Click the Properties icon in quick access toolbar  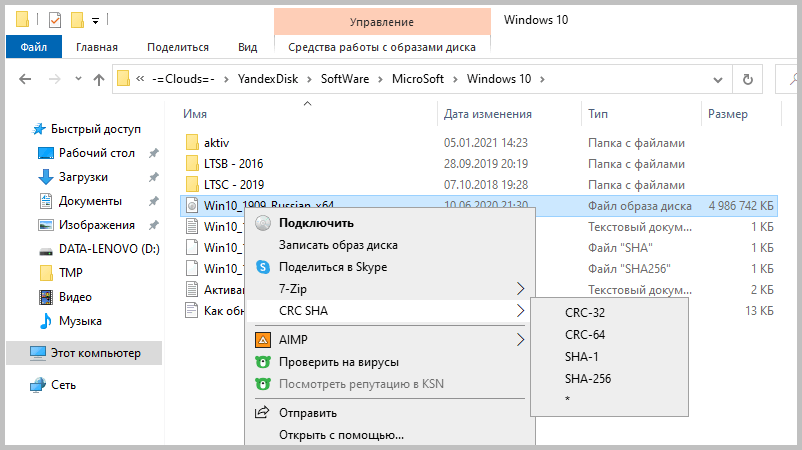click(x=55, y=20)
